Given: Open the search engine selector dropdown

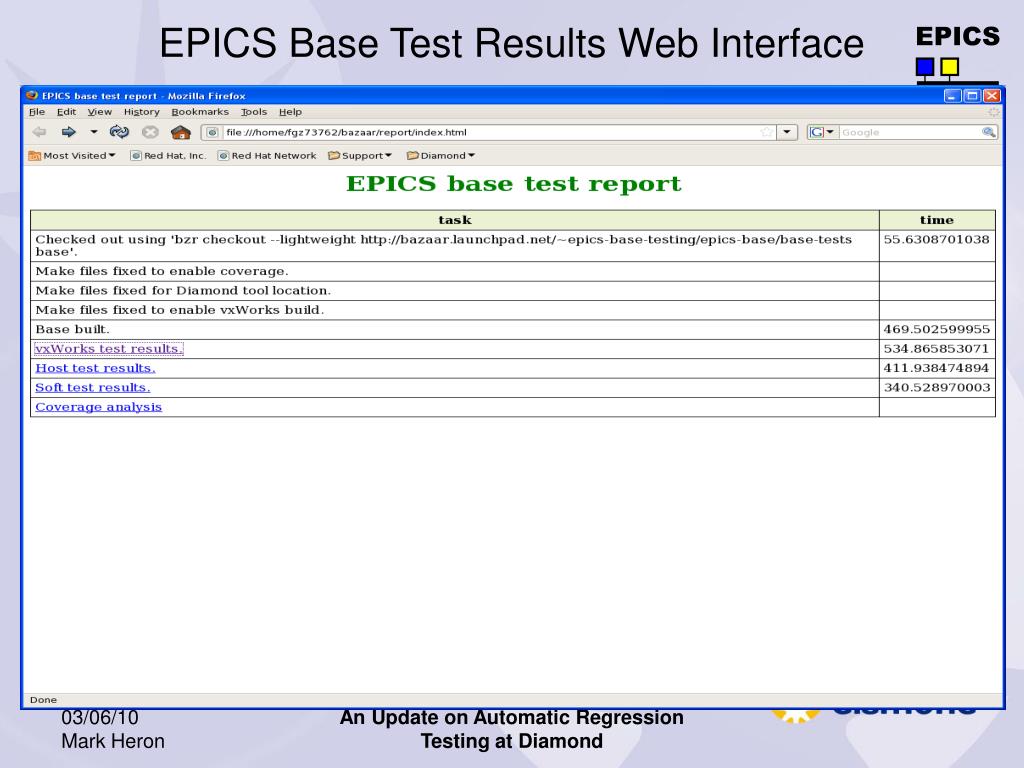Looking at the screenshot, I should point(822,133).
